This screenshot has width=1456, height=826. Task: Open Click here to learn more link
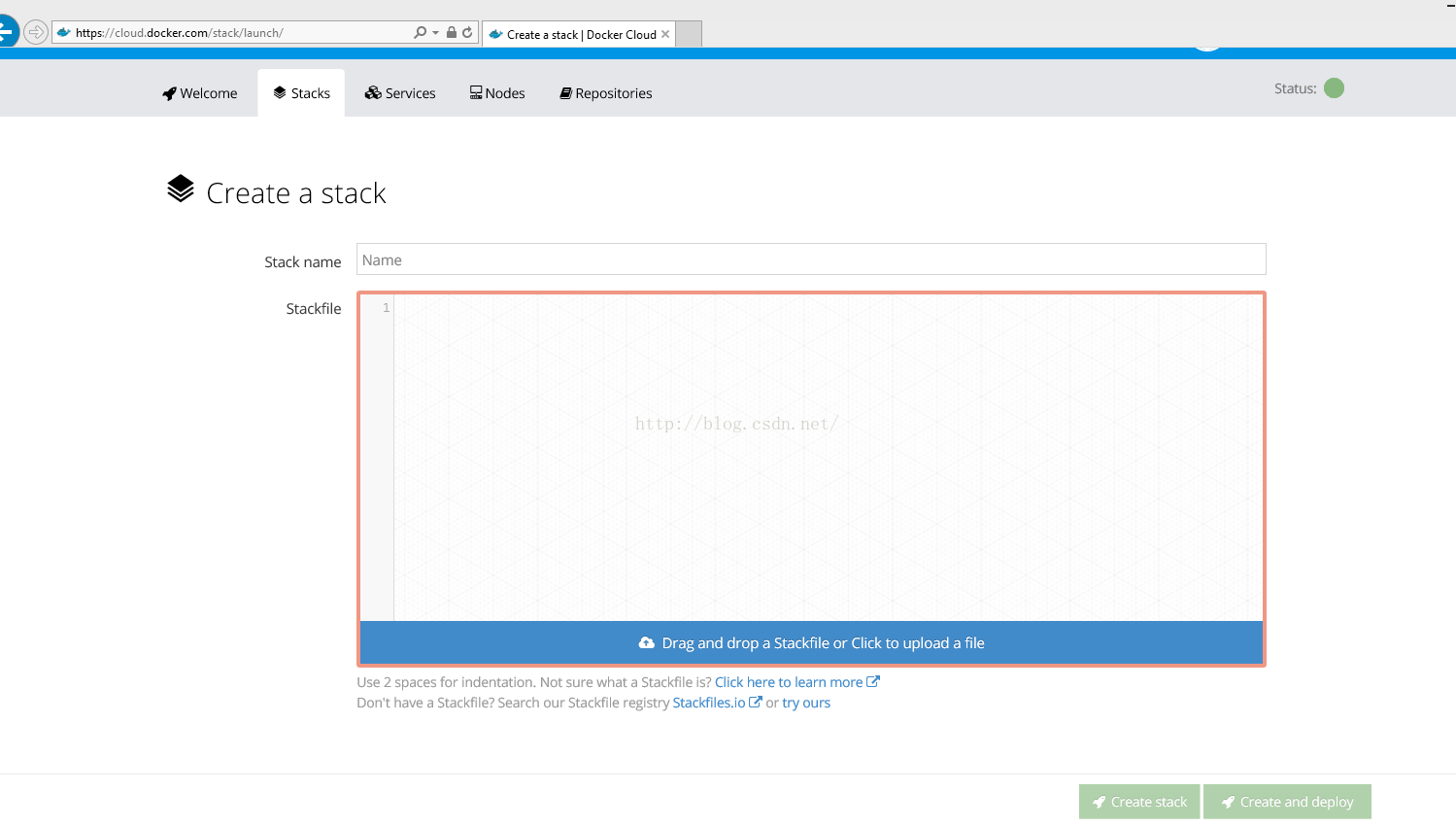click(796, 682)
